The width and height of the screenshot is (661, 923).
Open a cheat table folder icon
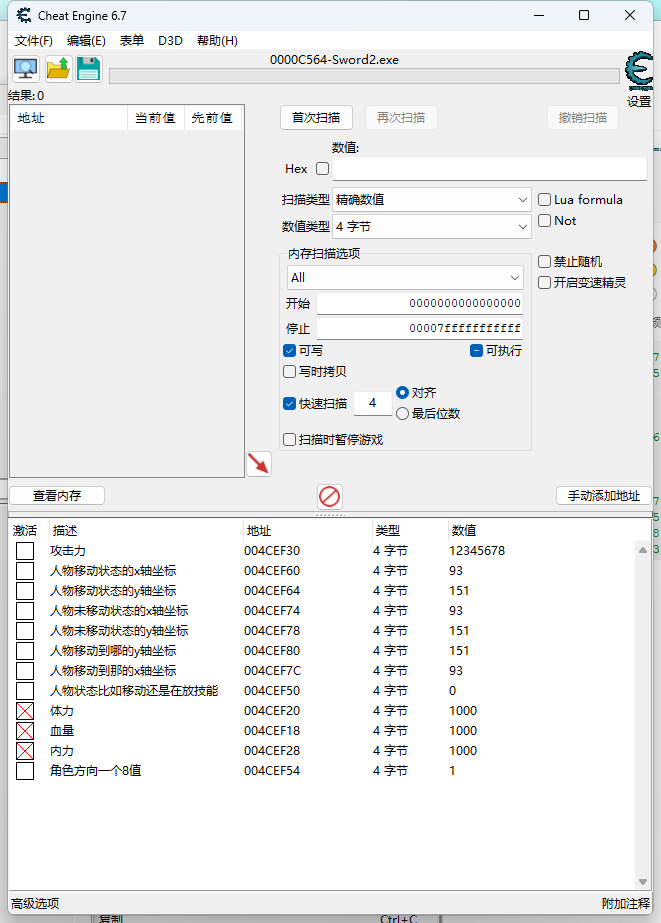click(58, 69)
